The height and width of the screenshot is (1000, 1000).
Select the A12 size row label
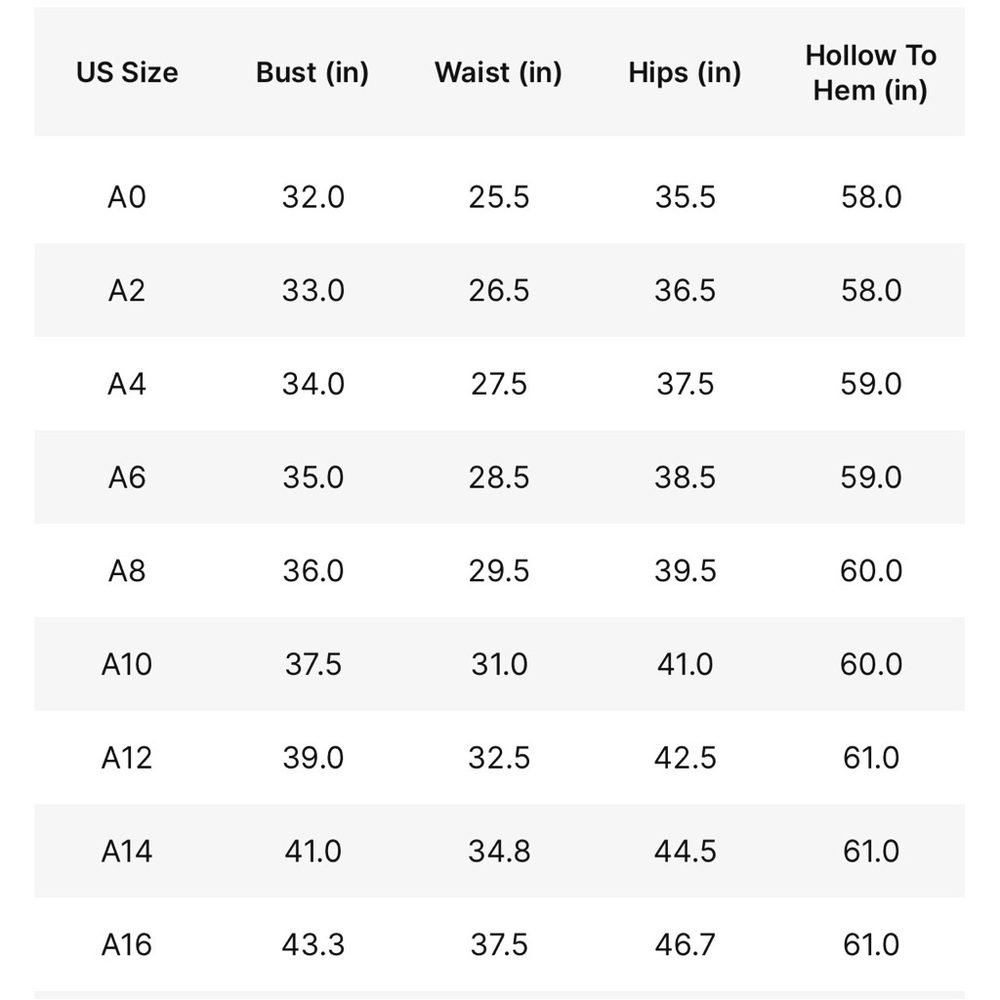click(127, 758)
